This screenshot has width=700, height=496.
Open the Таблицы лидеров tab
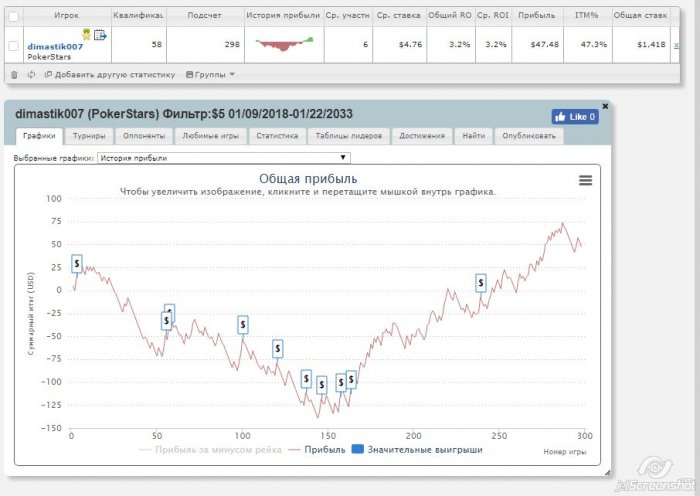[x=349, y=136]
